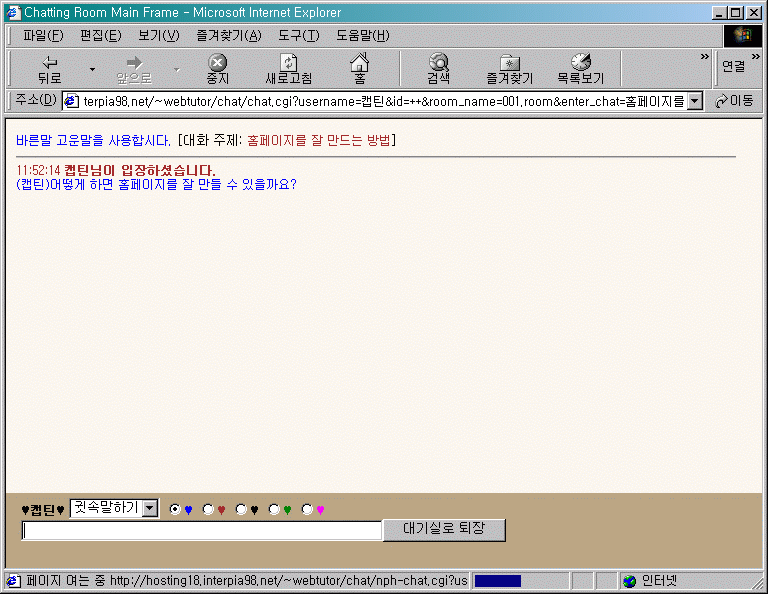Open the 보기(V) menu
The width and height of the screenshot is (768, 594).
click(x=159, y=36)
